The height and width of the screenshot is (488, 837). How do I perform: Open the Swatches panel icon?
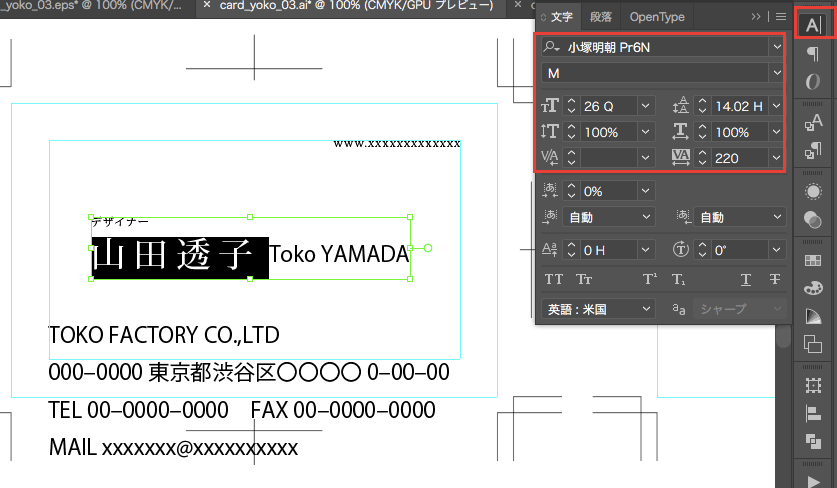[813, 261]
